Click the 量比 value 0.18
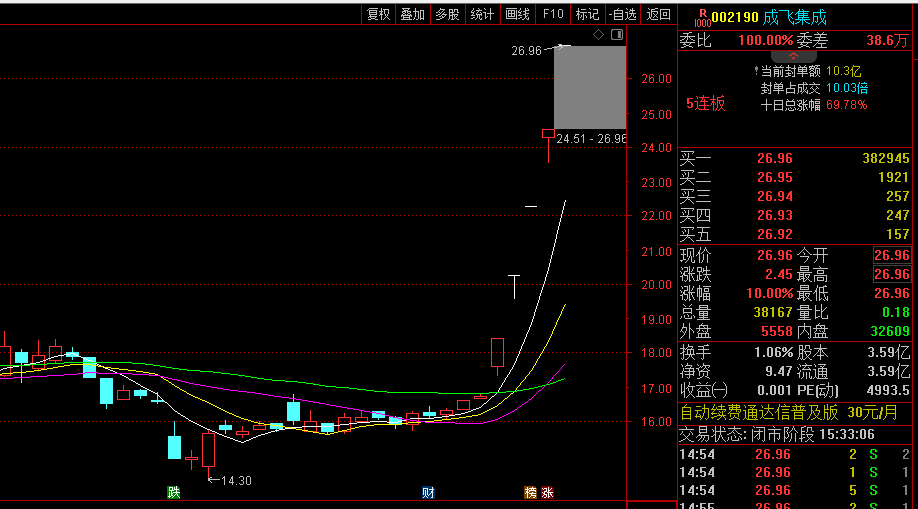 tap(896, 312)
